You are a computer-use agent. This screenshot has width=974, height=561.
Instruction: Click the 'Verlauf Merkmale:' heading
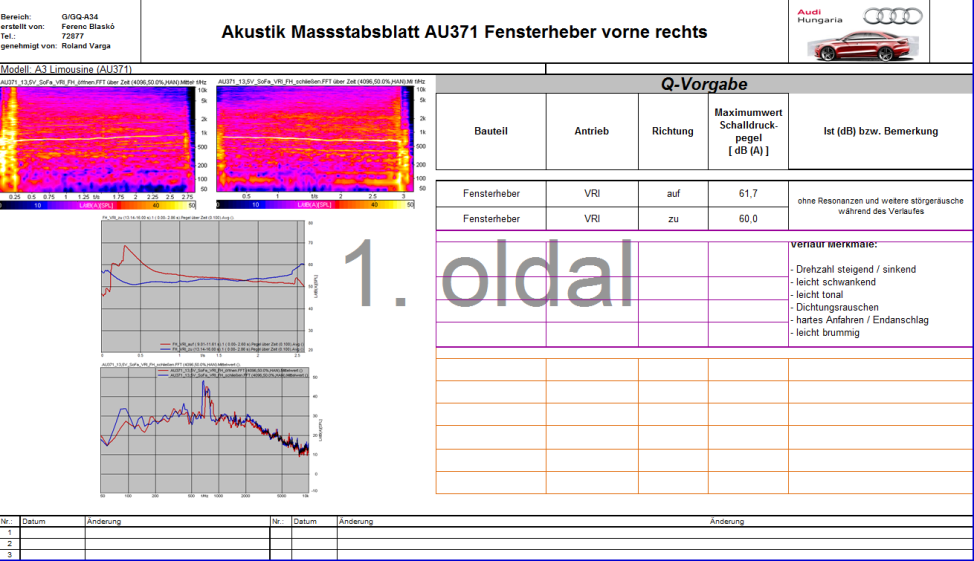tap(834, 245)
